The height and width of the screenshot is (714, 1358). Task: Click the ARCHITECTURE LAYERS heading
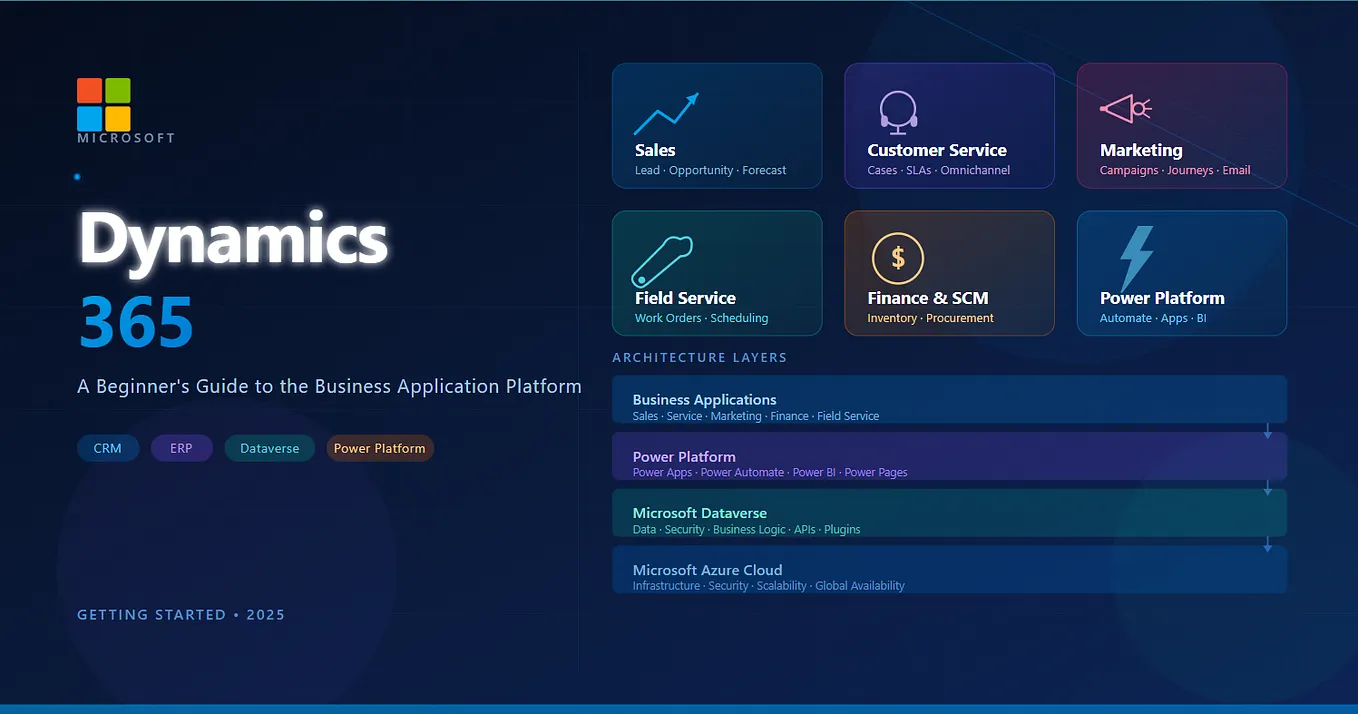[x=699, y=358]
